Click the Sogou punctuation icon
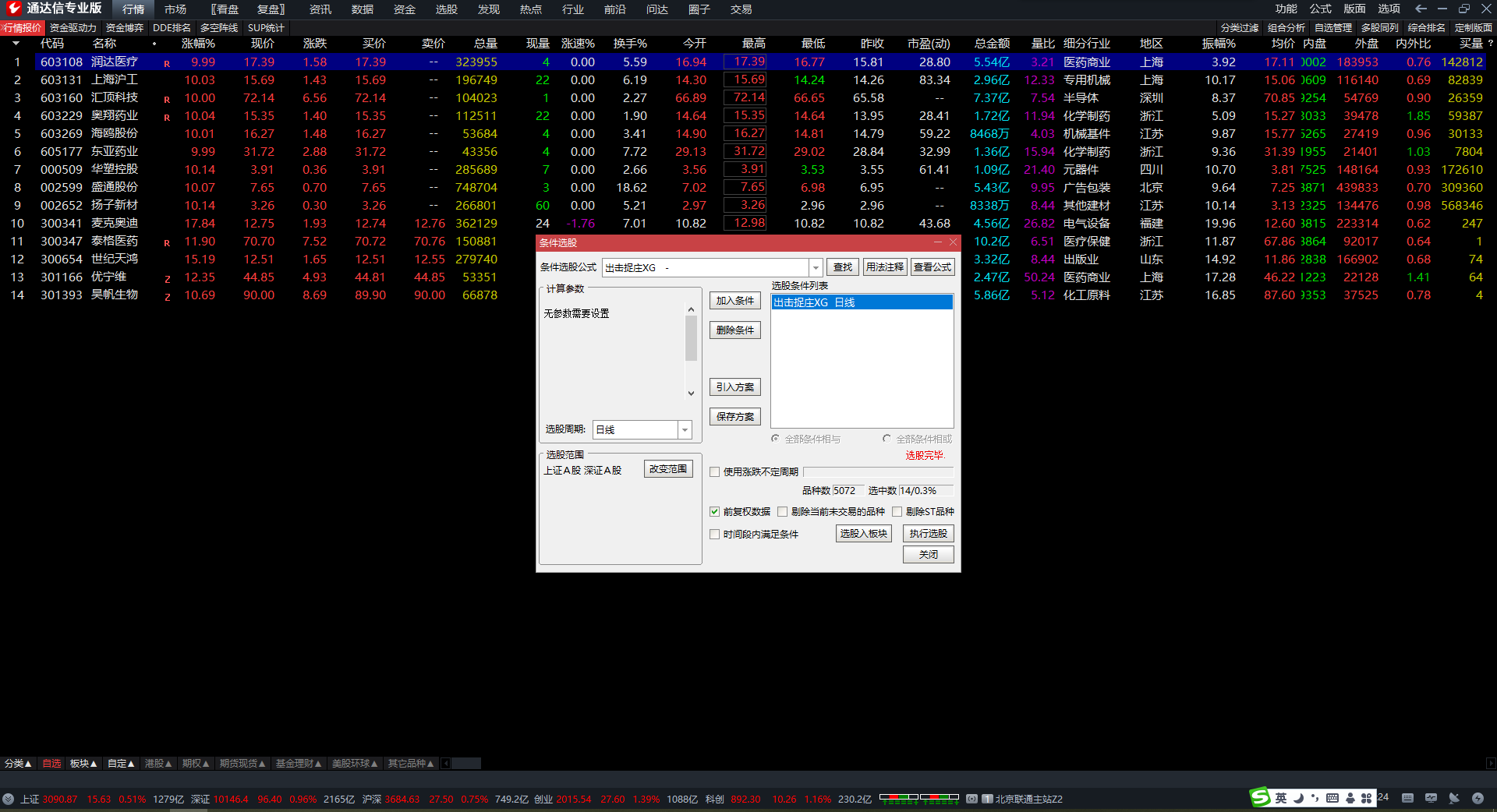1497x812 pixels. point(1315,798)
